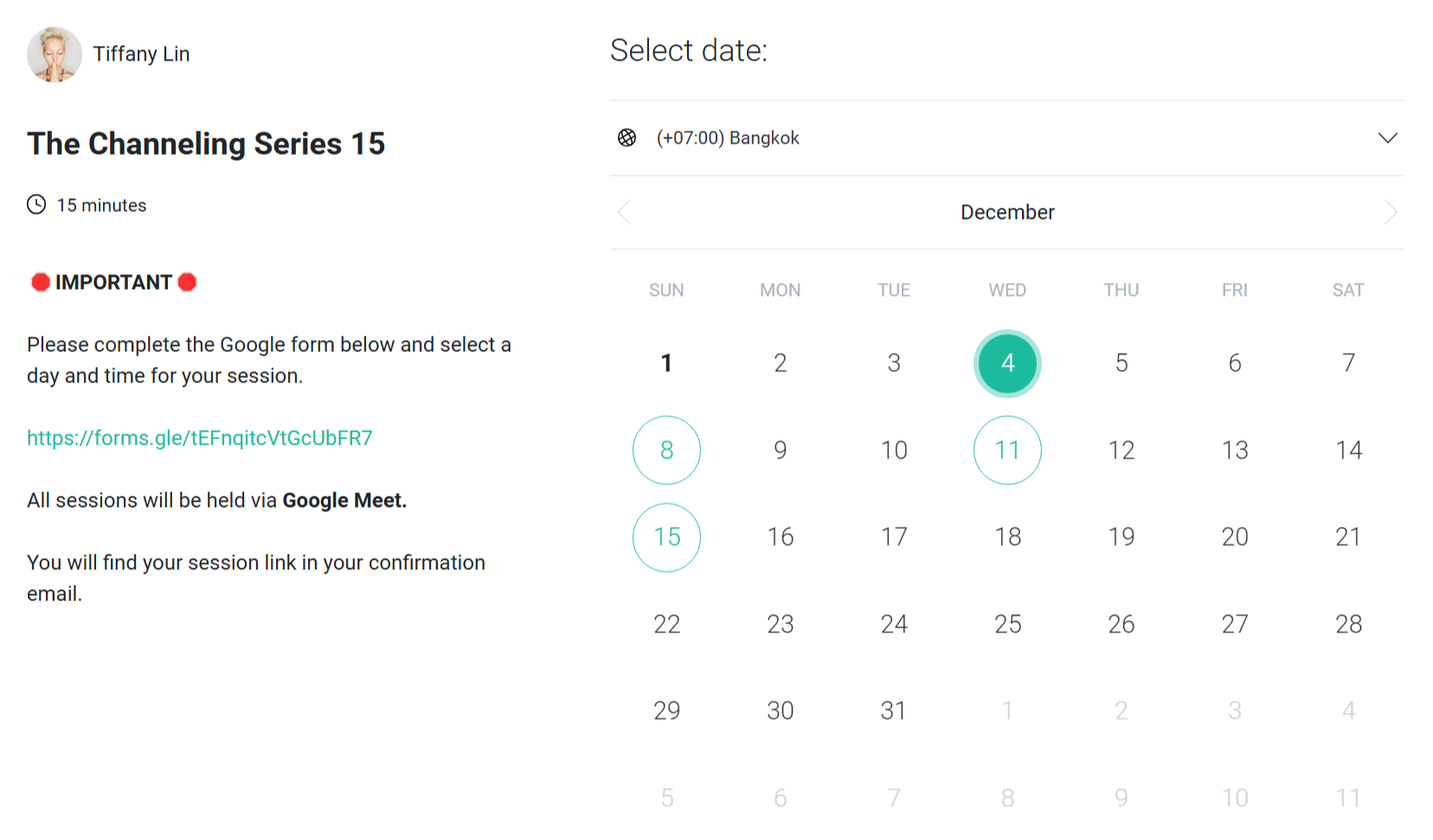Click date 1 in December

pos(666,363)
